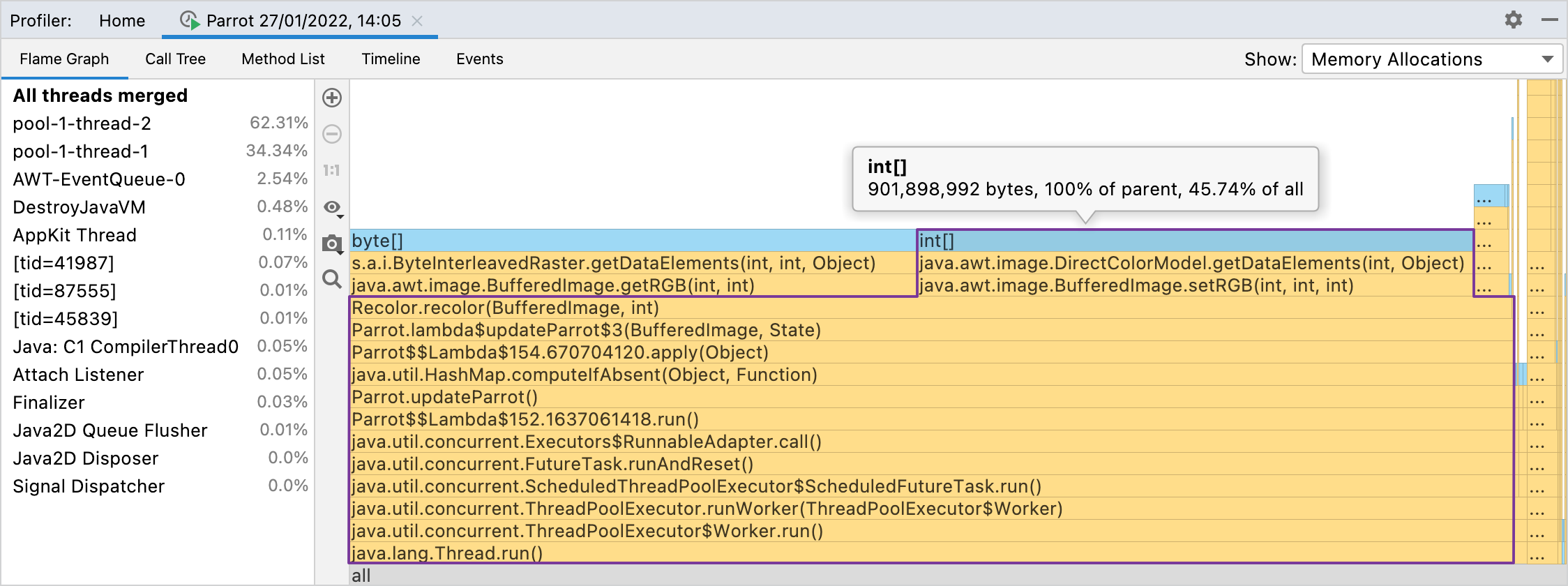Open profiler settings gear icon
Viewport: 1568px width, 586px height.
[x=1513, y=20]
